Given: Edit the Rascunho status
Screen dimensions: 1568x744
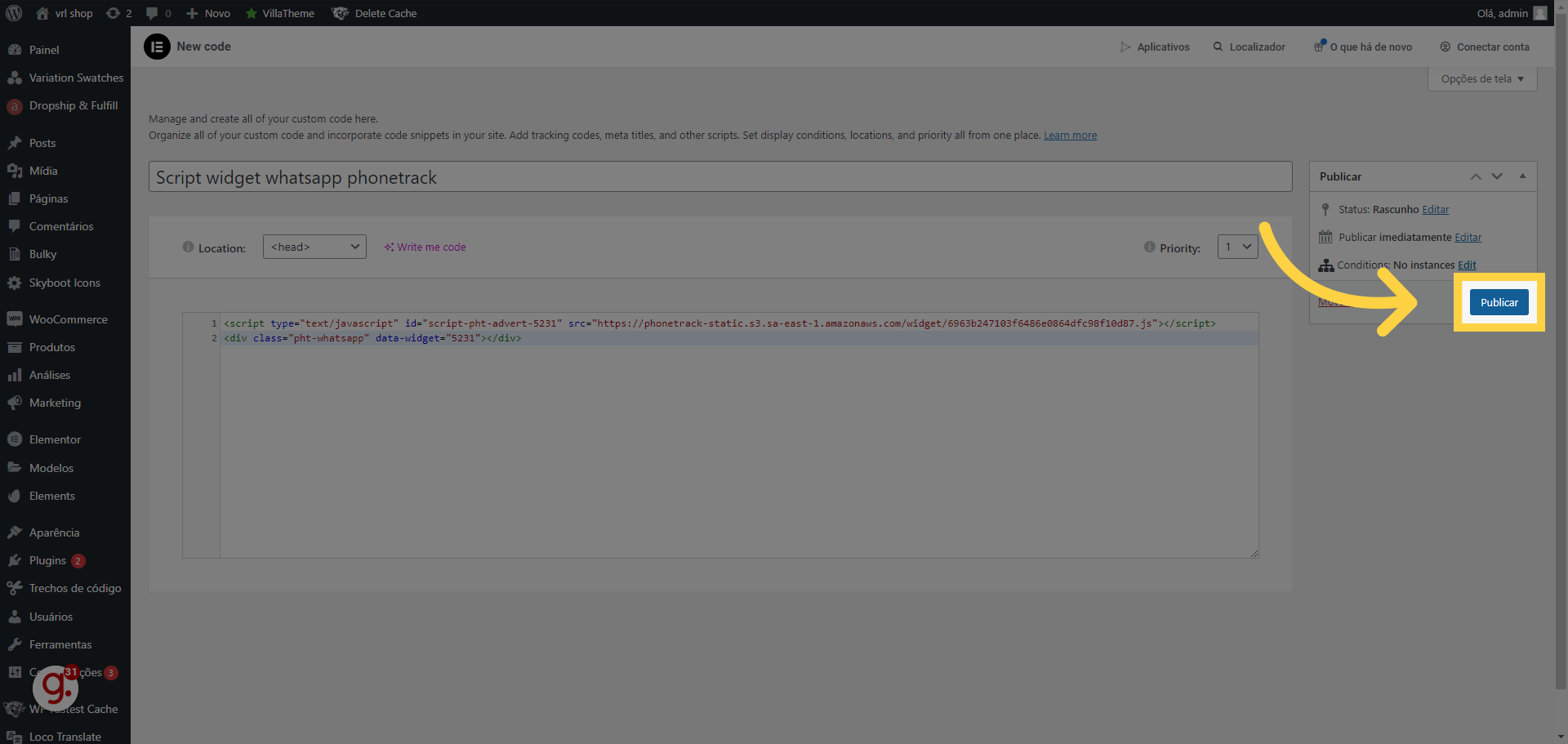Looking at the screenshot, I should coord(1436,210).
